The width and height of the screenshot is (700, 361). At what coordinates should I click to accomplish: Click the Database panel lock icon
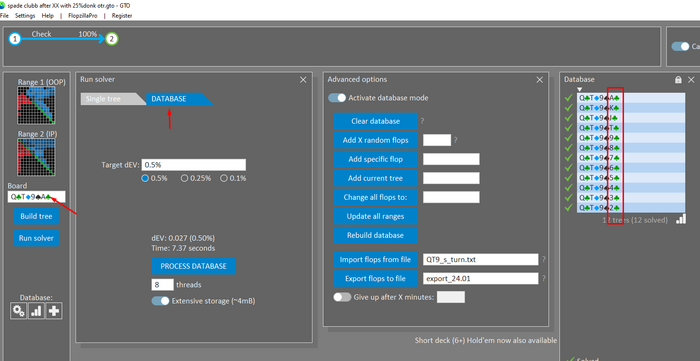[x=678, y=79]
